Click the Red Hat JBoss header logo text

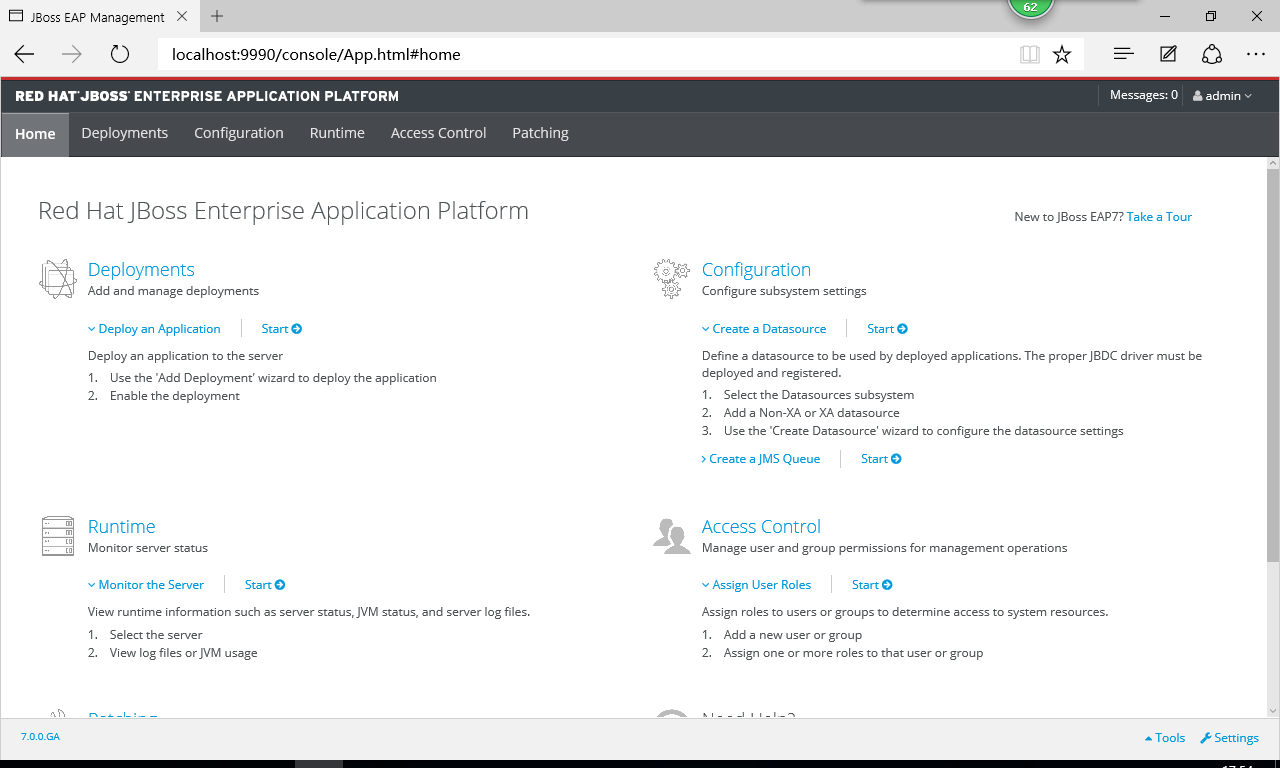click(207, 96)
